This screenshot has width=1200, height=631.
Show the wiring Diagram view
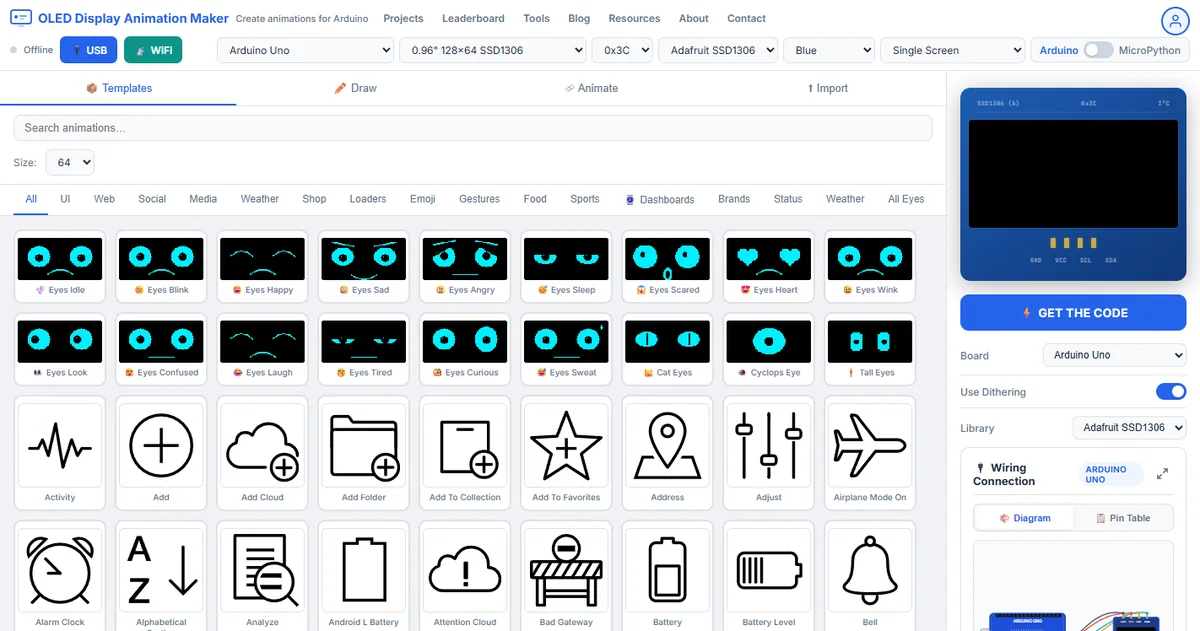coord(1025,518)
